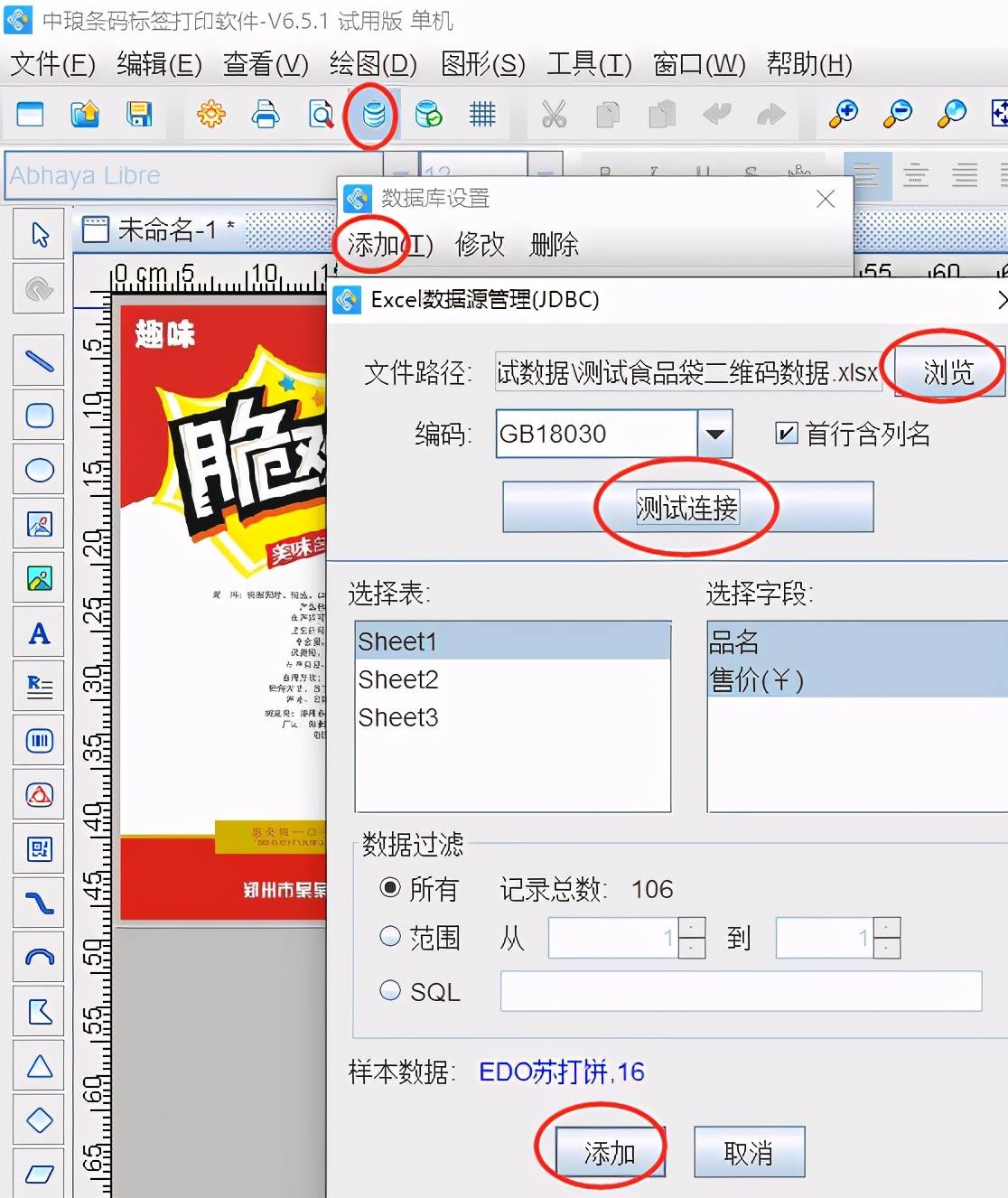The image size is (1008, 1198).
Task: Select the rounded rectangle tool
Action: click(x=38, y=416)
